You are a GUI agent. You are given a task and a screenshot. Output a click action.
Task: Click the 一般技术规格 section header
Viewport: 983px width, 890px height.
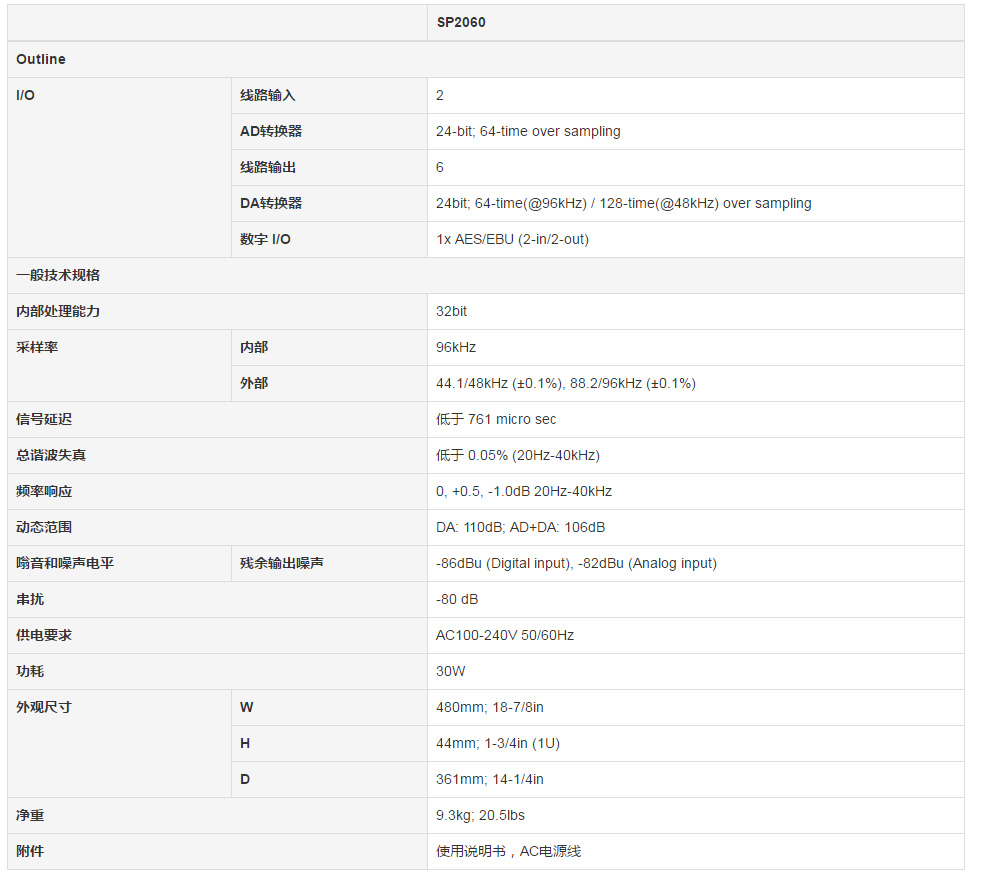(58, 275)
